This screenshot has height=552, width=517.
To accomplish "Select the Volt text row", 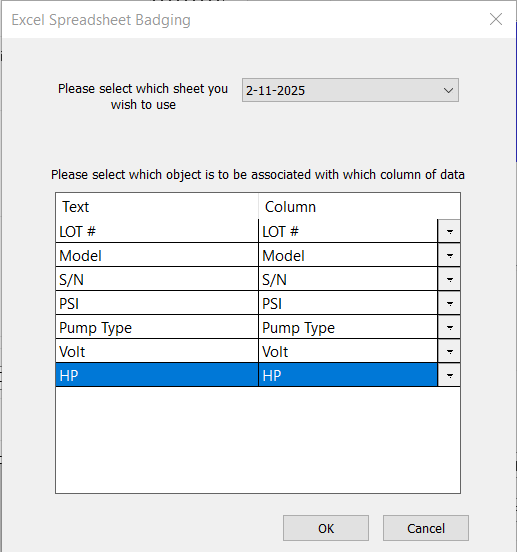I will (x=157, y=351).
